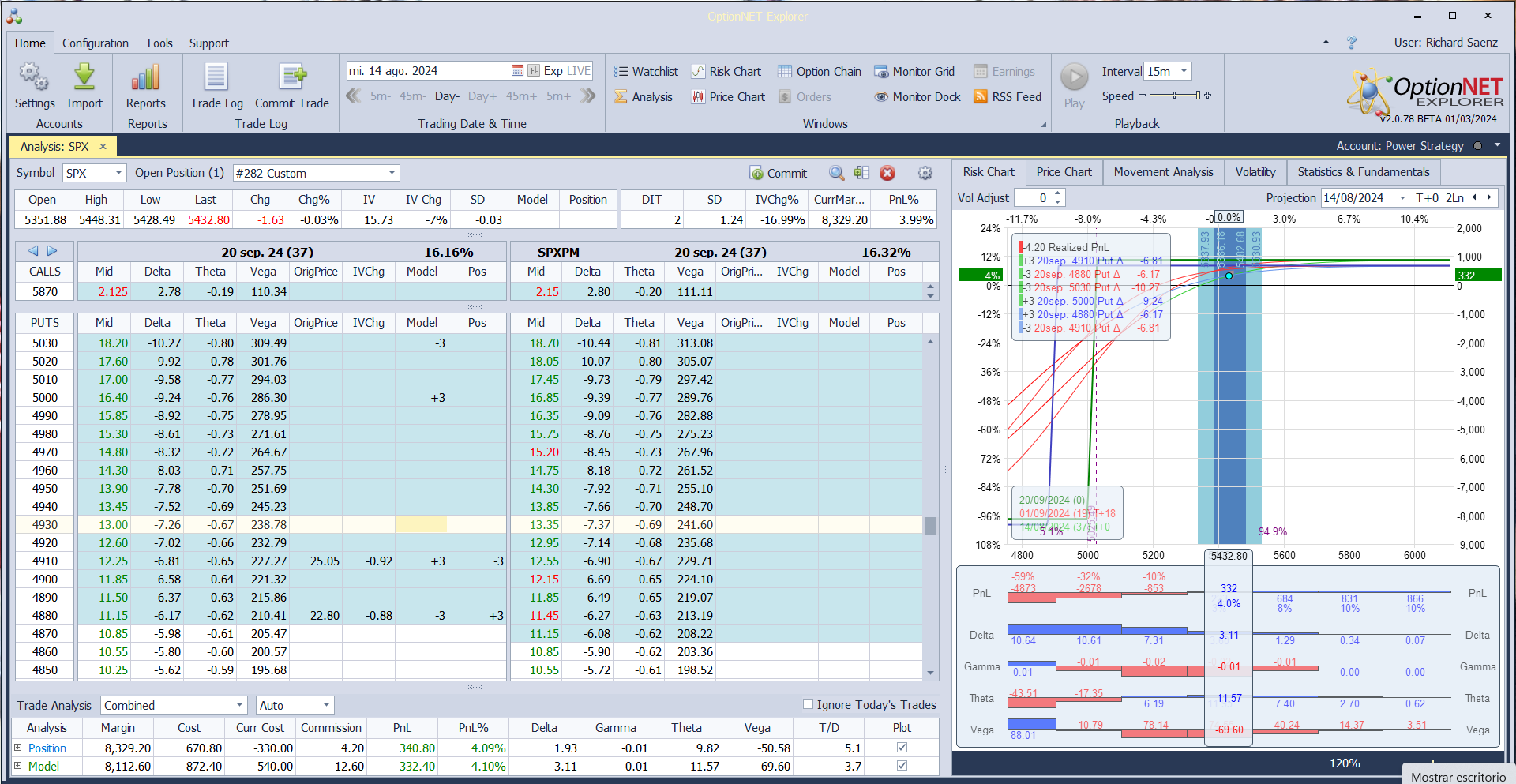Toggle LIVE mode in date field
Screen dimensions: 1516x784
(x=578, y=70)
